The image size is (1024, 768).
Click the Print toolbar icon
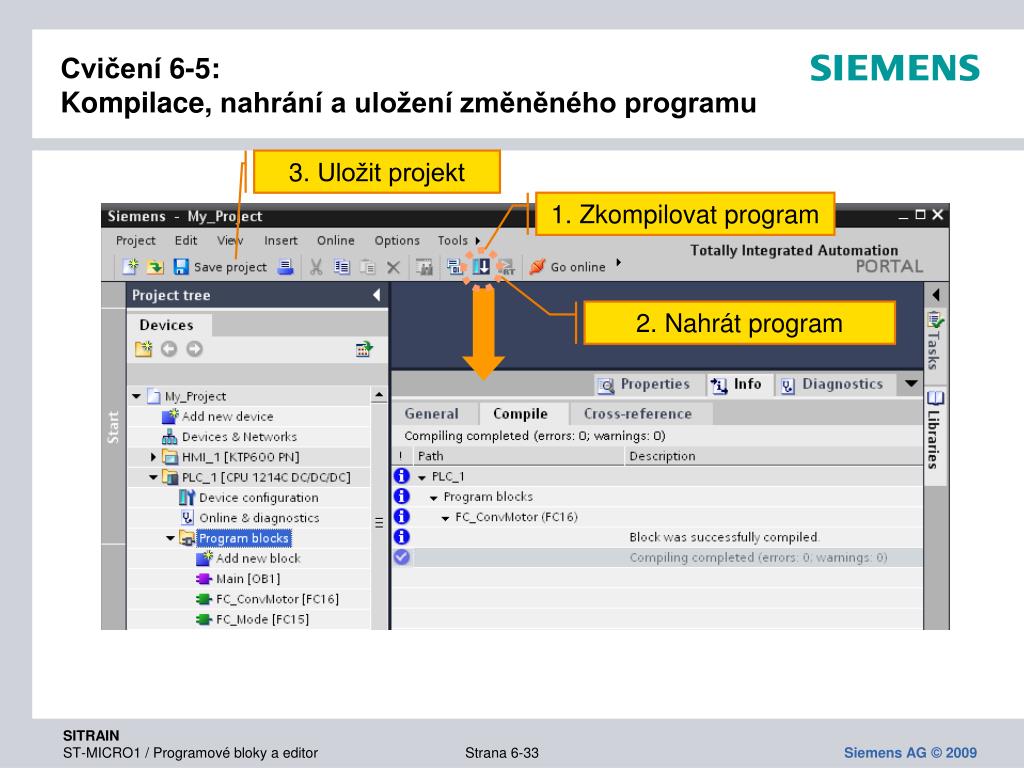coord(285,266)
